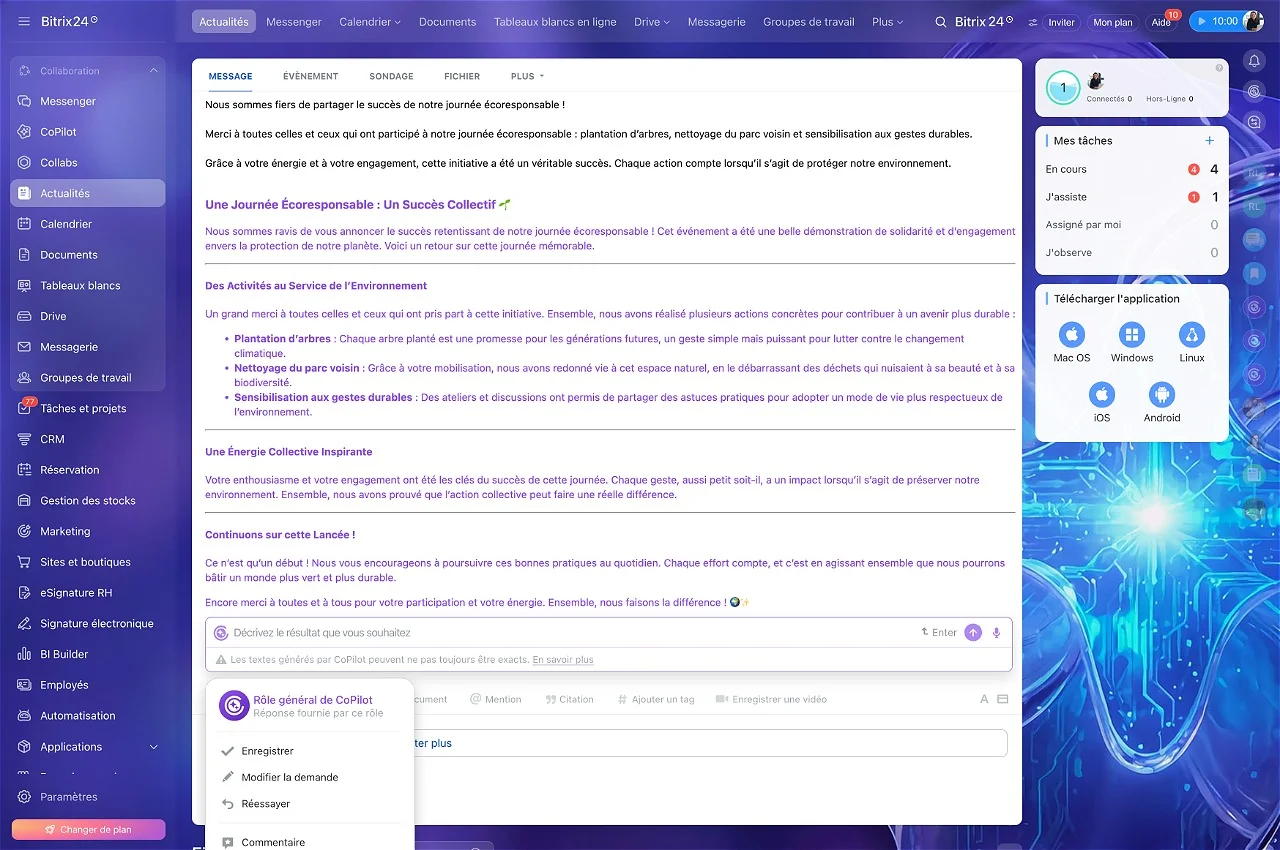Viewport: 1280px width, 850px height.
Task: Click Ajouter un tag in the toolbar
Action: (x=656, y=699)
